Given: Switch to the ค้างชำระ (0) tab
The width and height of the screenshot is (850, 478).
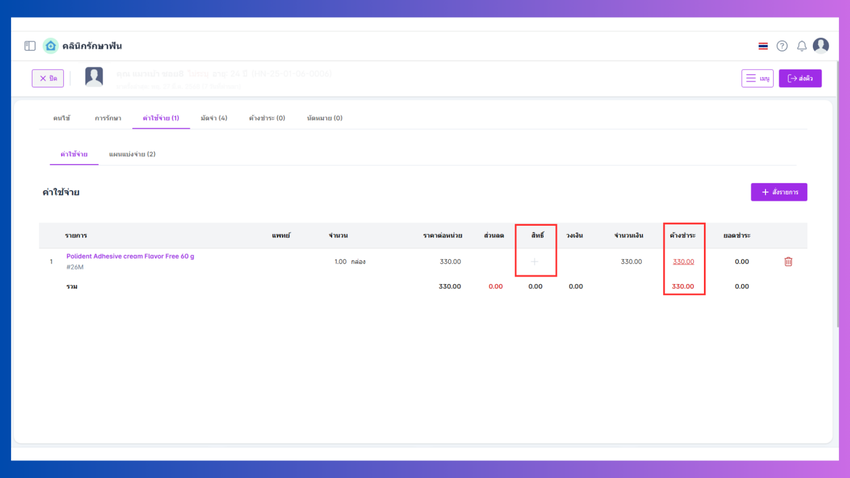Looking at the screenshot, I should tap(267, 118).
